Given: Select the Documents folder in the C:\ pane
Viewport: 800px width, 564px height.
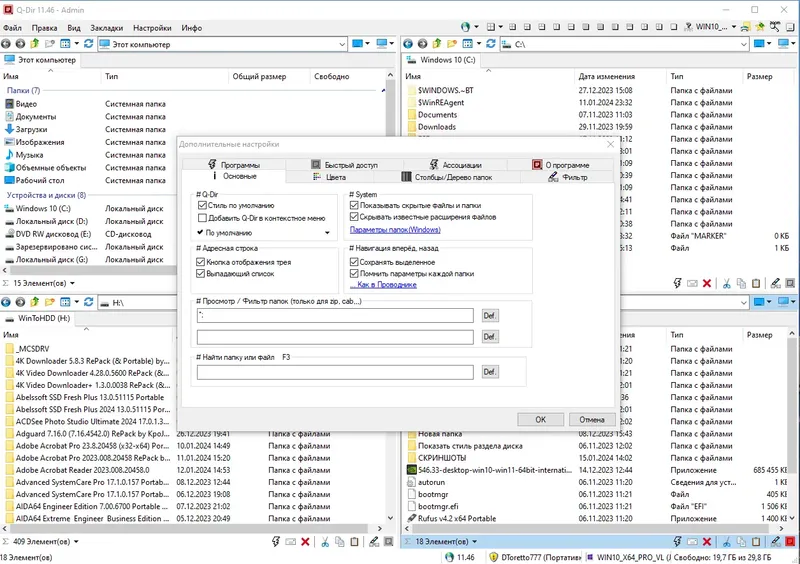Looking at the screenshot, I should tap(437, 115).
